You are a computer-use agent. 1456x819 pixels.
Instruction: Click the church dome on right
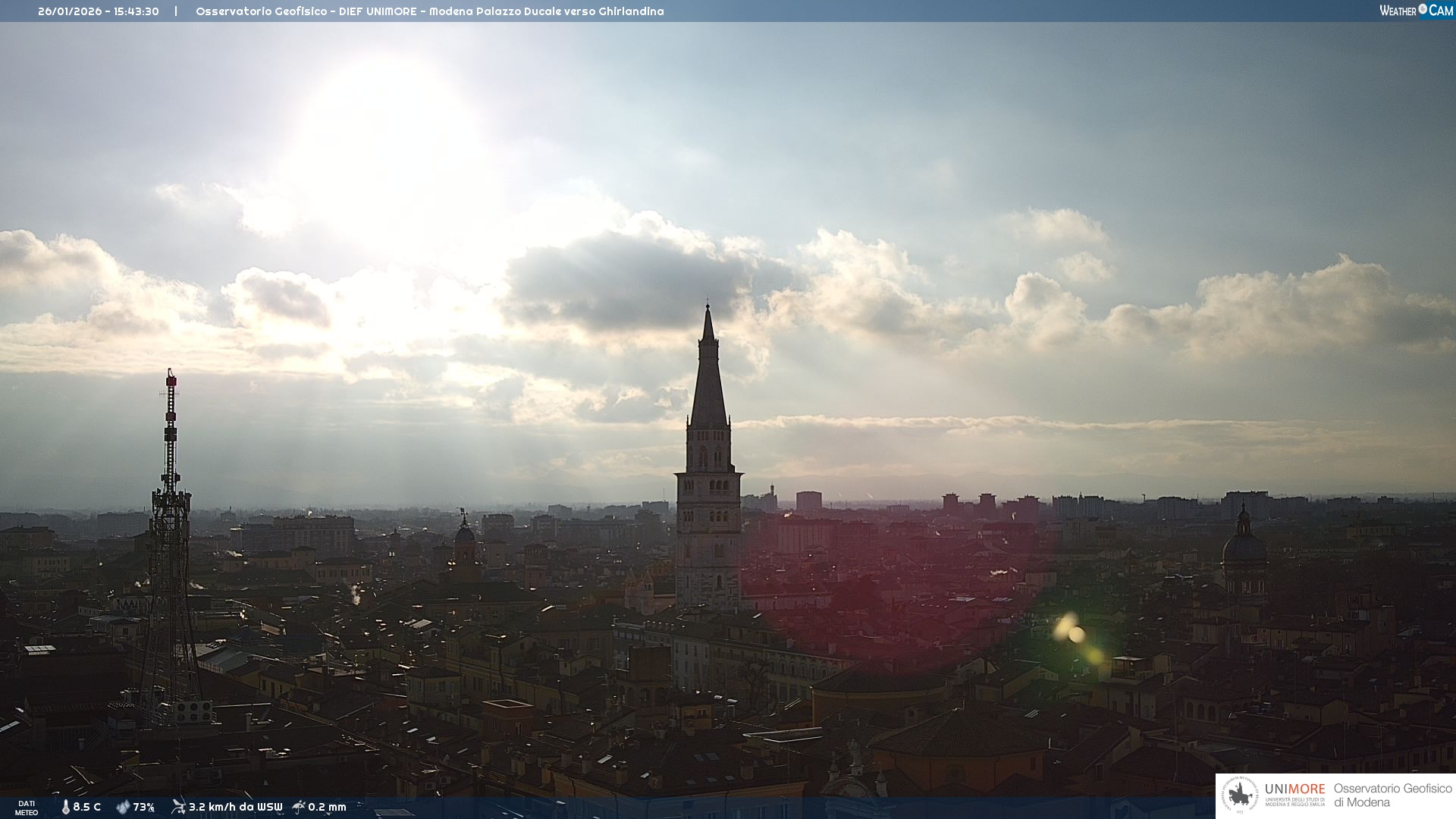coord(1244,548)
